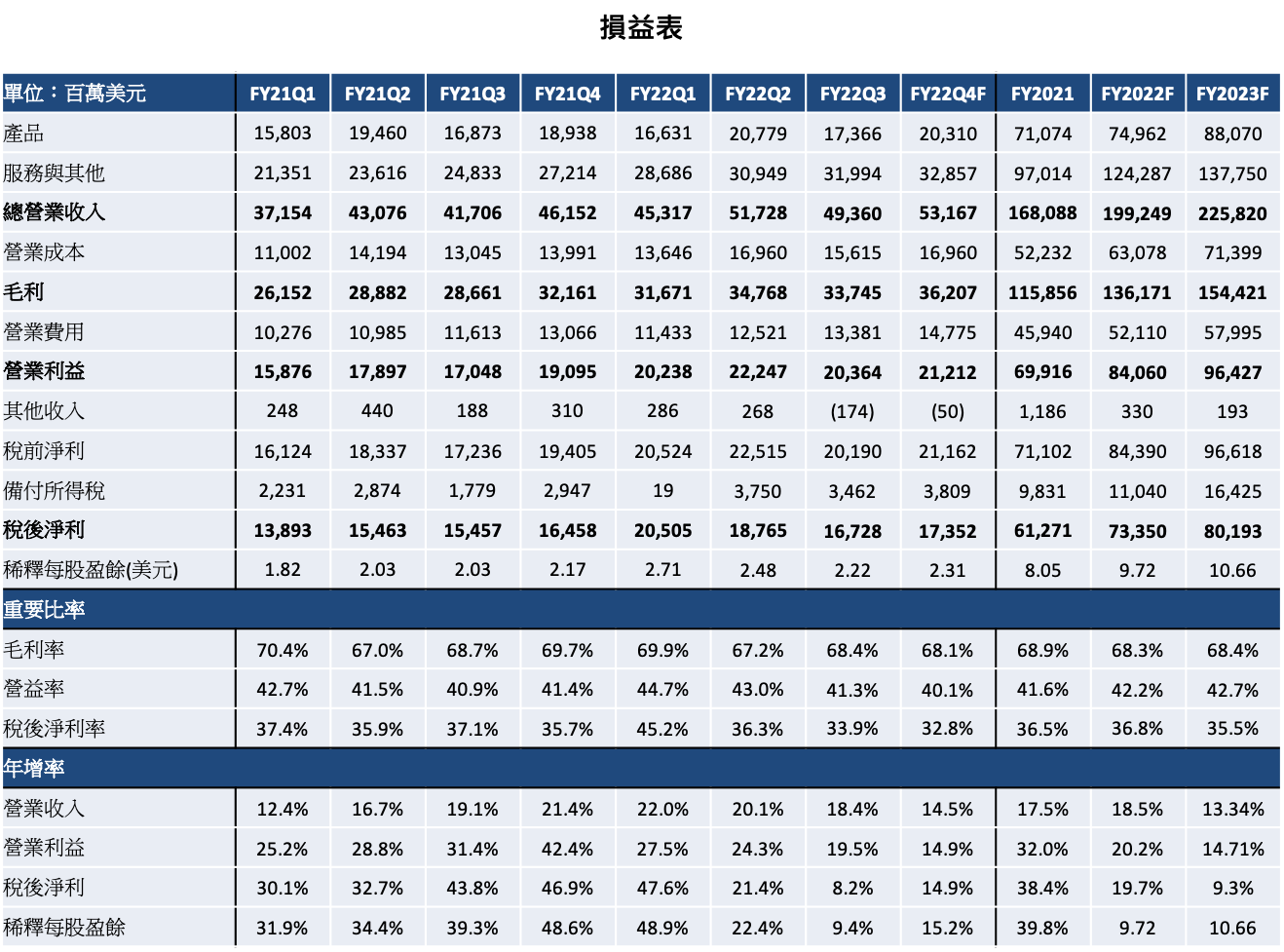Image resolution: width=1284 pixels, height=952 pixels.
Task: Click FY2021 稅後淨利 value 61,271
Action: pyautogui.click(x=1042, y=531)
